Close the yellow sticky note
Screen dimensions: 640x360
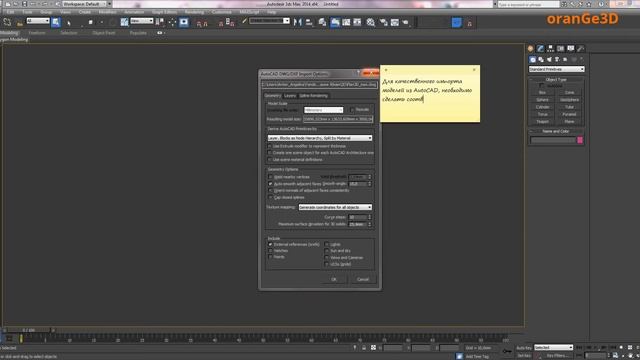[474, 70]
